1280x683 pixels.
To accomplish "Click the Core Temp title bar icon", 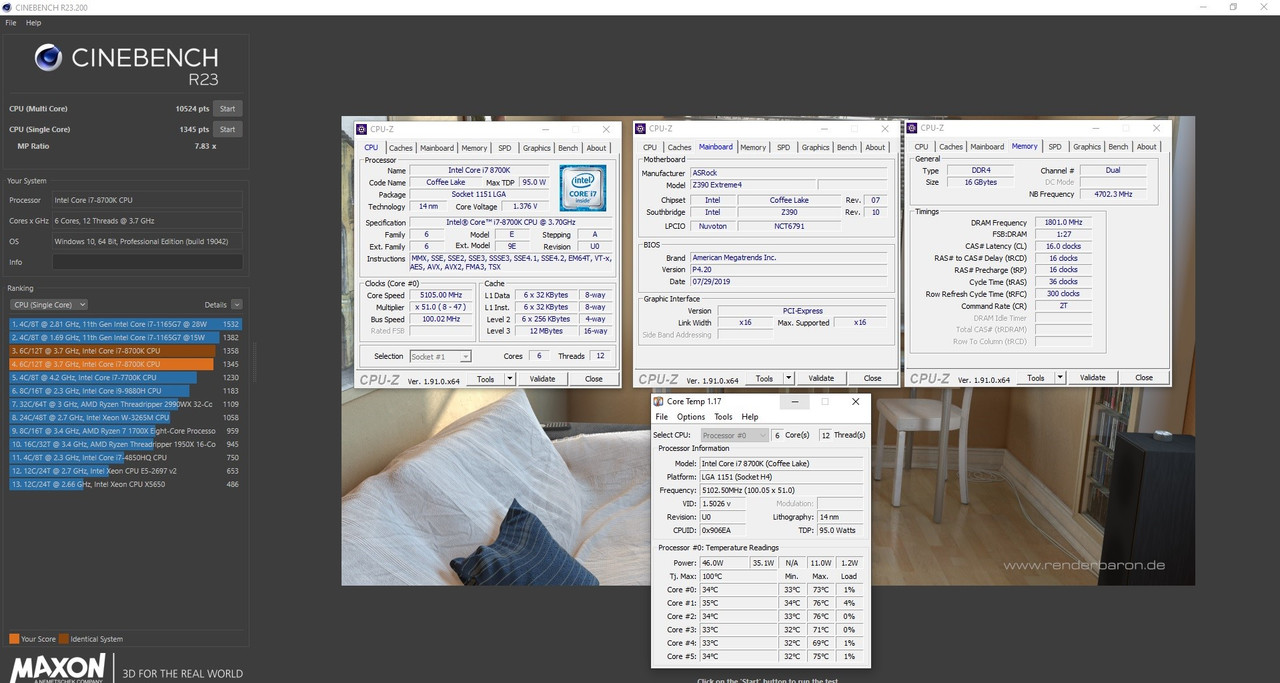I will (x=660, y=402).
